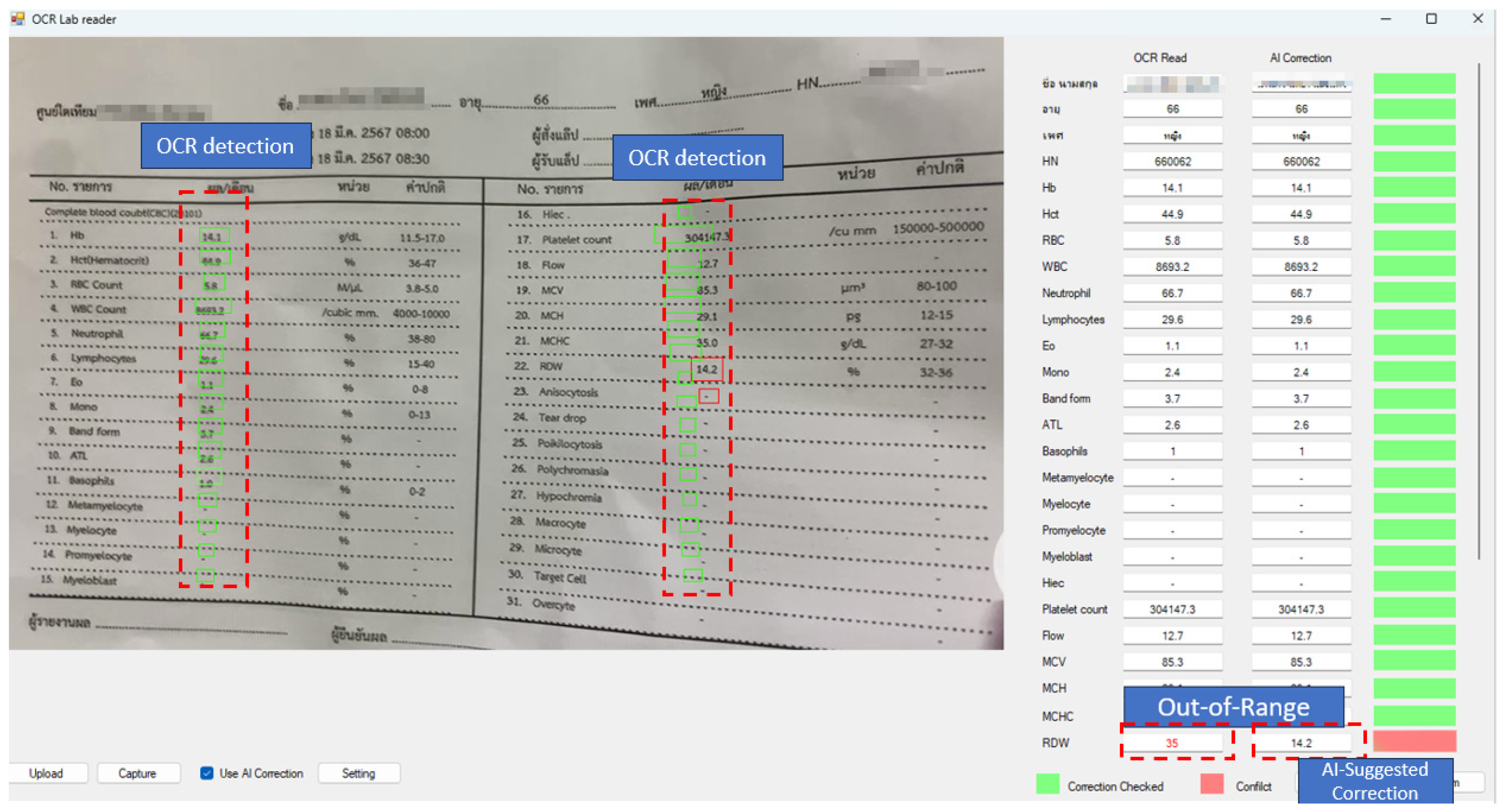1503x812 pixels.
Task: Maximize the OCR Lab reader window
Action: point(1431,19)
